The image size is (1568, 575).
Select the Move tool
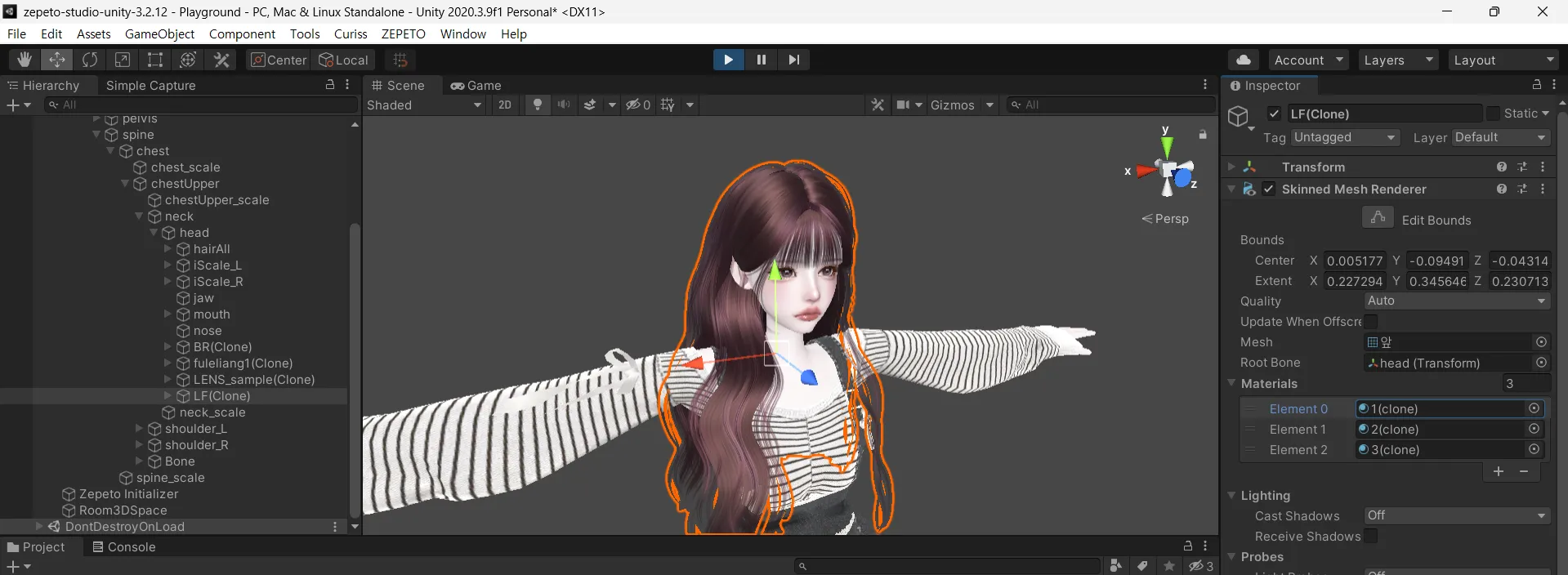[x=57, y=60]
